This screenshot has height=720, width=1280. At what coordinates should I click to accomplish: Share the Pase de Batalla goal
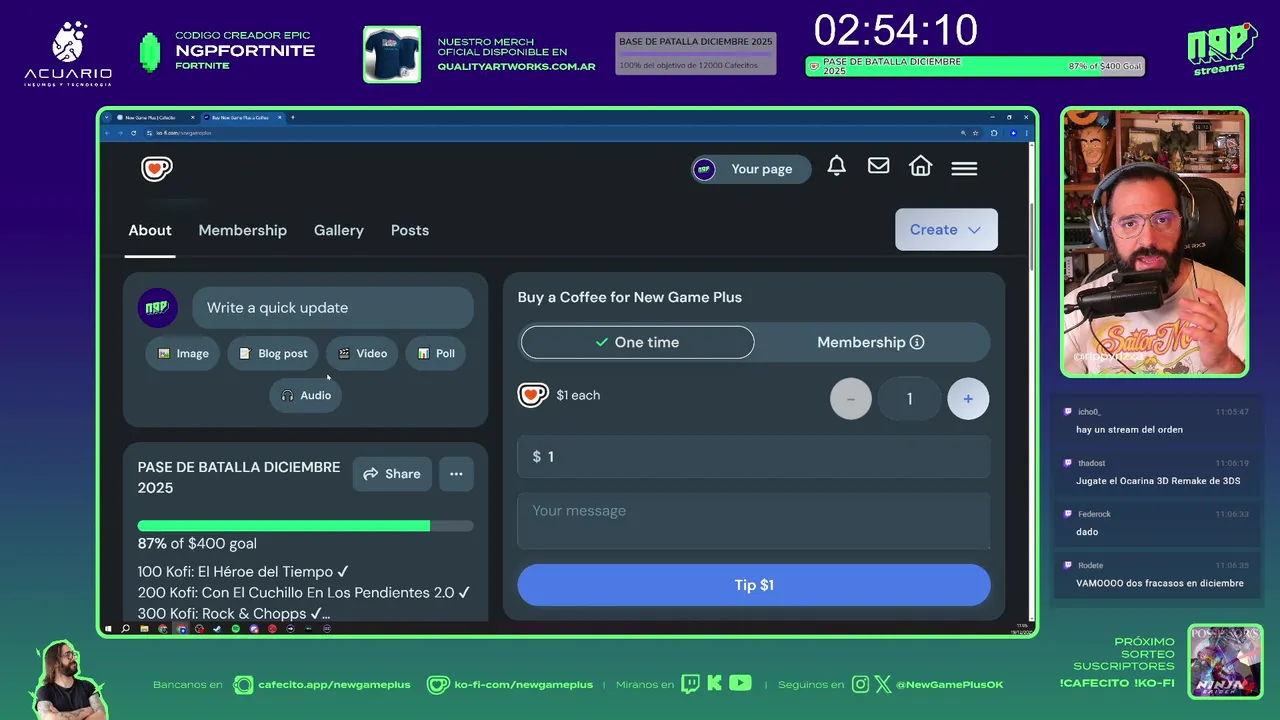(x=392, y=474)
